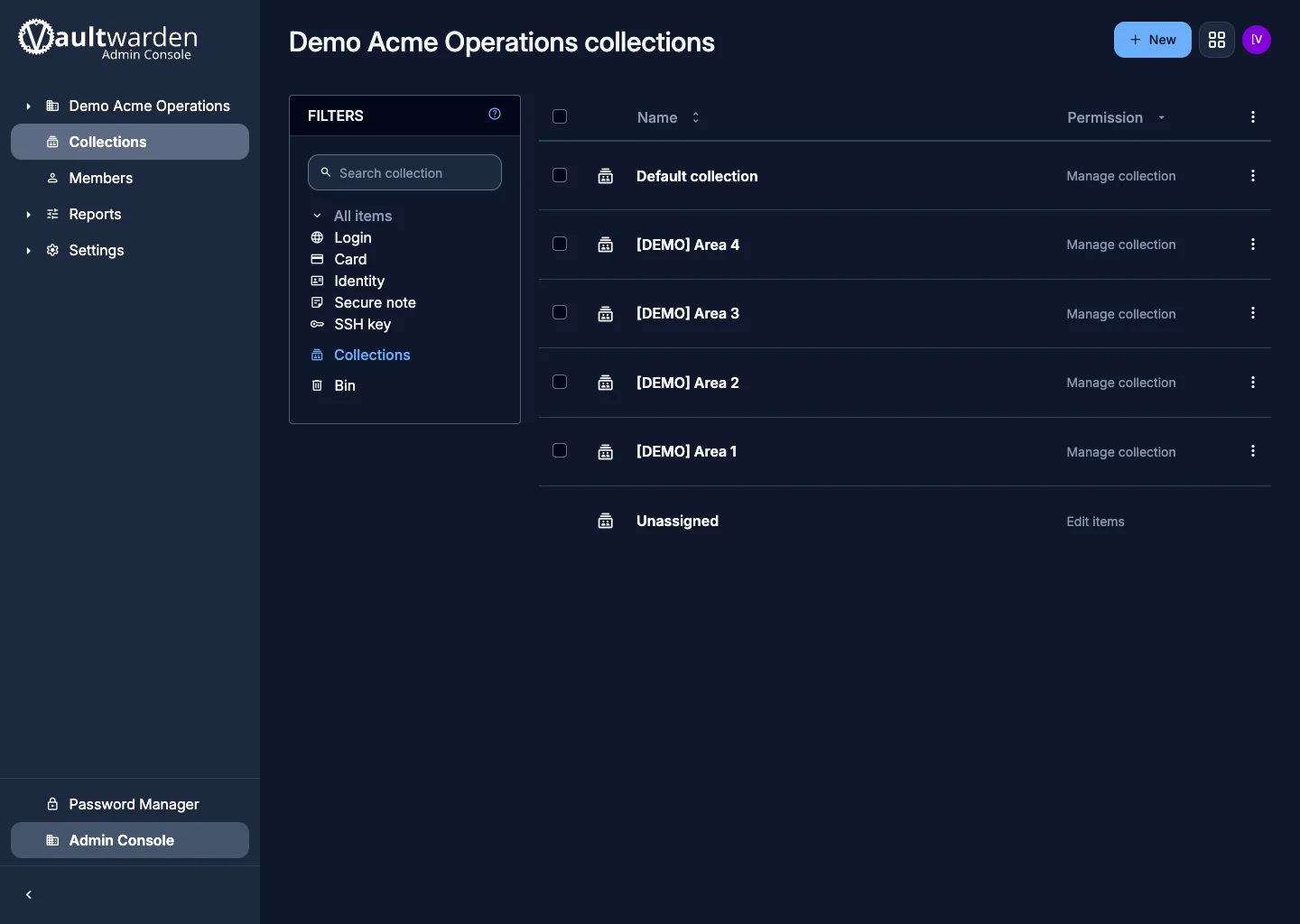
Task: Click the collection icon beside [DEMO] Area 1
Action: click(606, 452)
